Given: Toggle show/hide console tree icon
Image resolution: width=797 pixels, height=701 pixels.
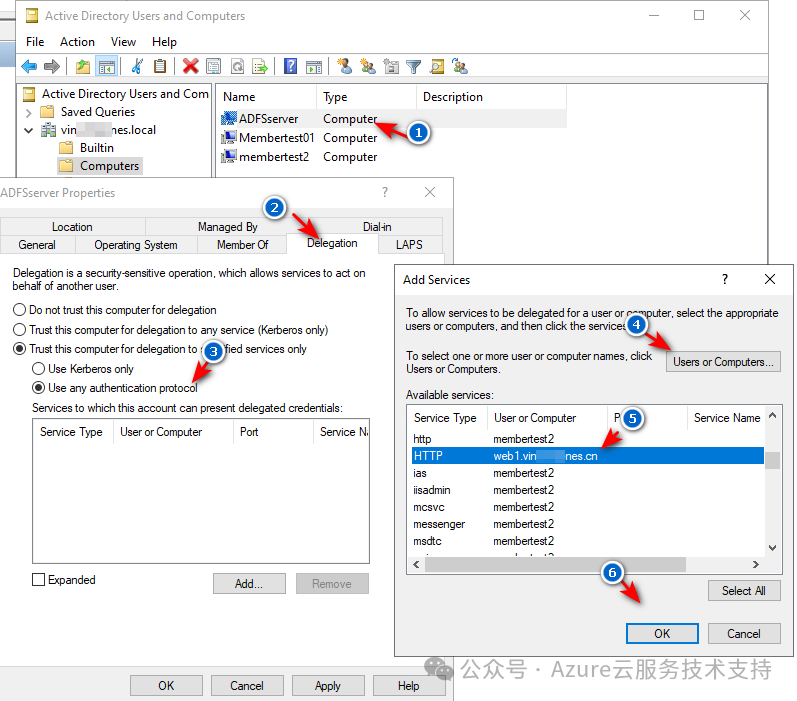Looking at the screenshot, I should point(107,66).
